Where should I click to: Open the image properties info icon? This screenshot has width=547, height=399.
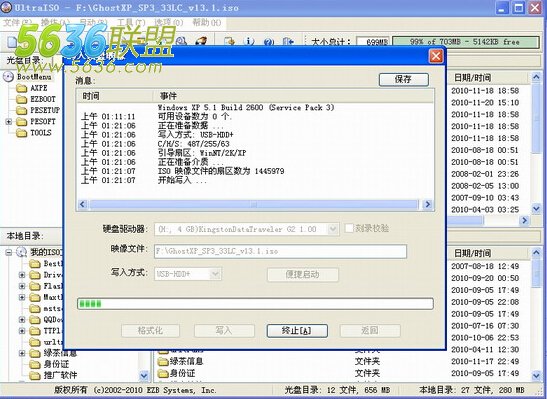click(x=249, y=42)
